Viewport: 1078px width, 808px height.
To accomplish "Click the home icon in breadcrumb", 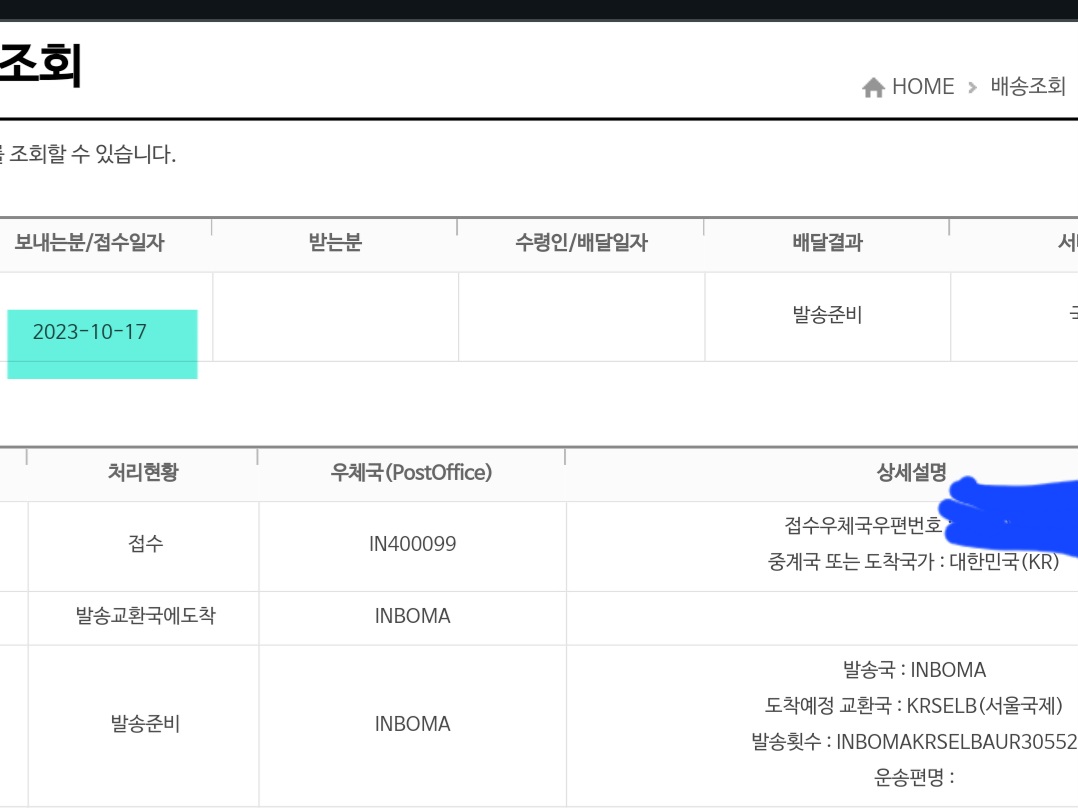I will (x=873, y=88).
